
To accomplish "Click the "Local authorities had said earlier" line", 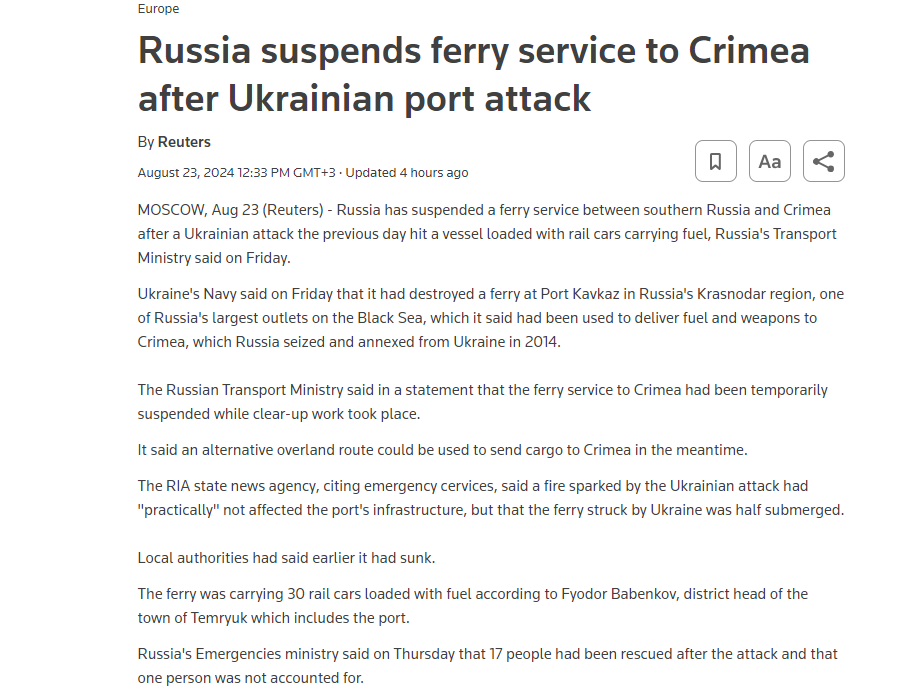I will point(285,558).
